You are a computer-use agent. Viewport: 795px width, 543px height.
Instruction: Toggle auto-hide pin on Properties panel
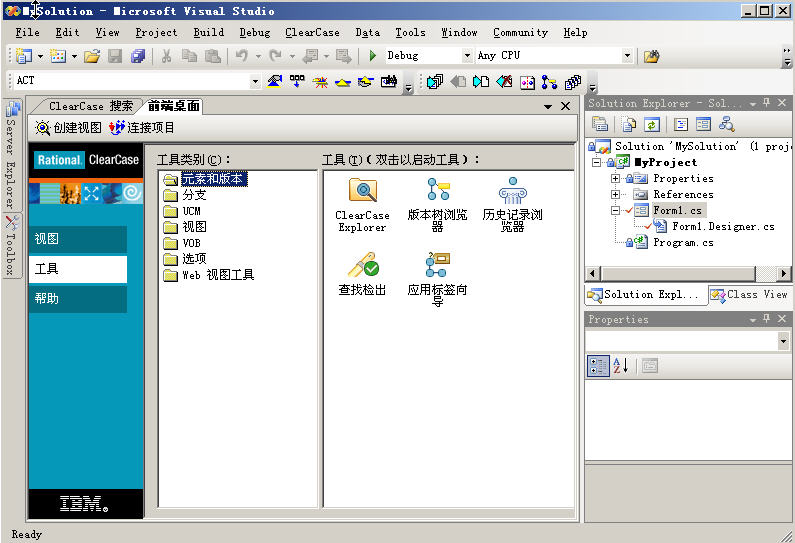point(767,318)
